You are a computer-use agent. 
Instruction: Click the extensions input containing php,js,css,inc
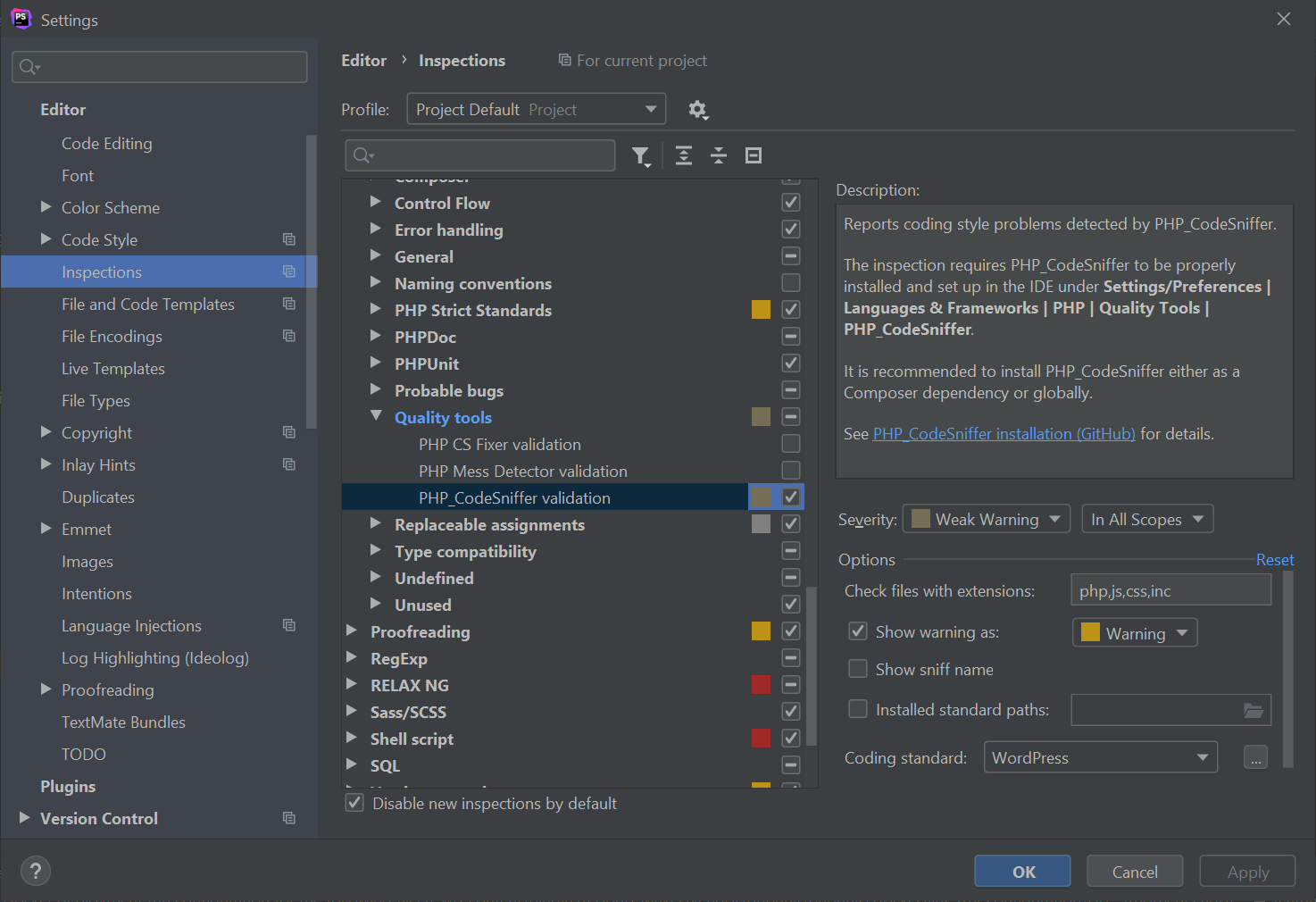pos(1170,589)
